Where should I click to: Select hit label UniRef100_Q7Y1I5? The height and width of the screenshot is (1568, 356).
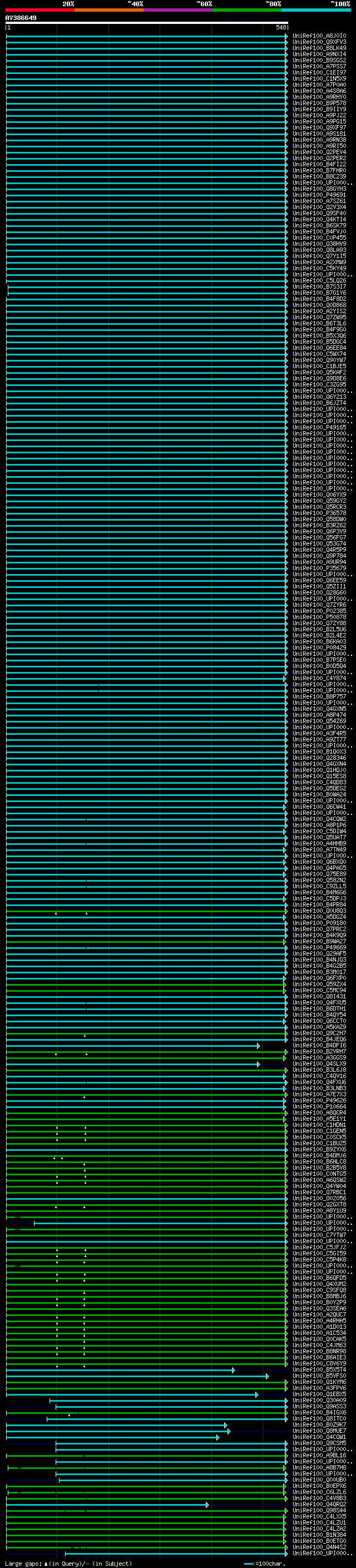click(319, 256)
